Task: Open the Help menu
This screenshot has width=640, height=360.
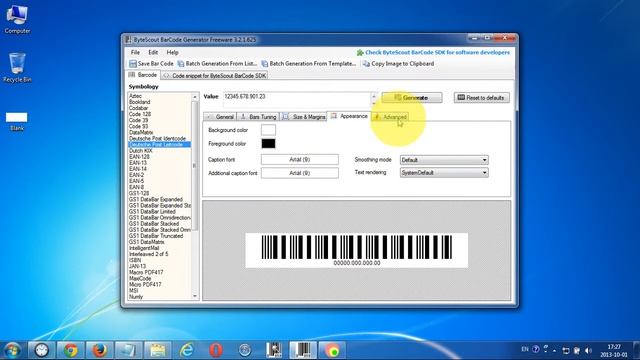Action: (x=172, y=52)
